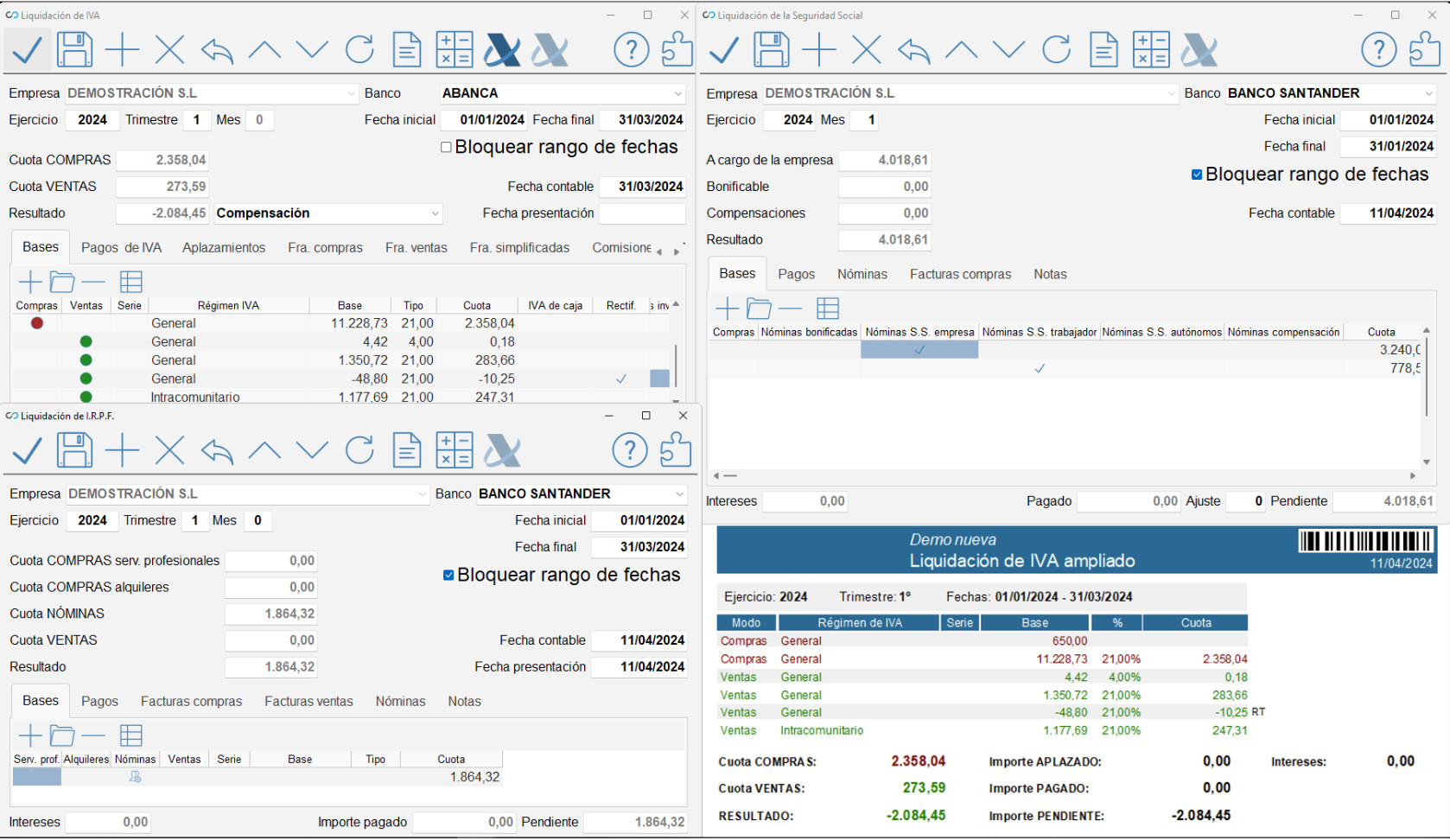Enable Bloquear rango de fechas in IVA window
The height and width of the screenshot is (840, 1450).
[446, 147]
